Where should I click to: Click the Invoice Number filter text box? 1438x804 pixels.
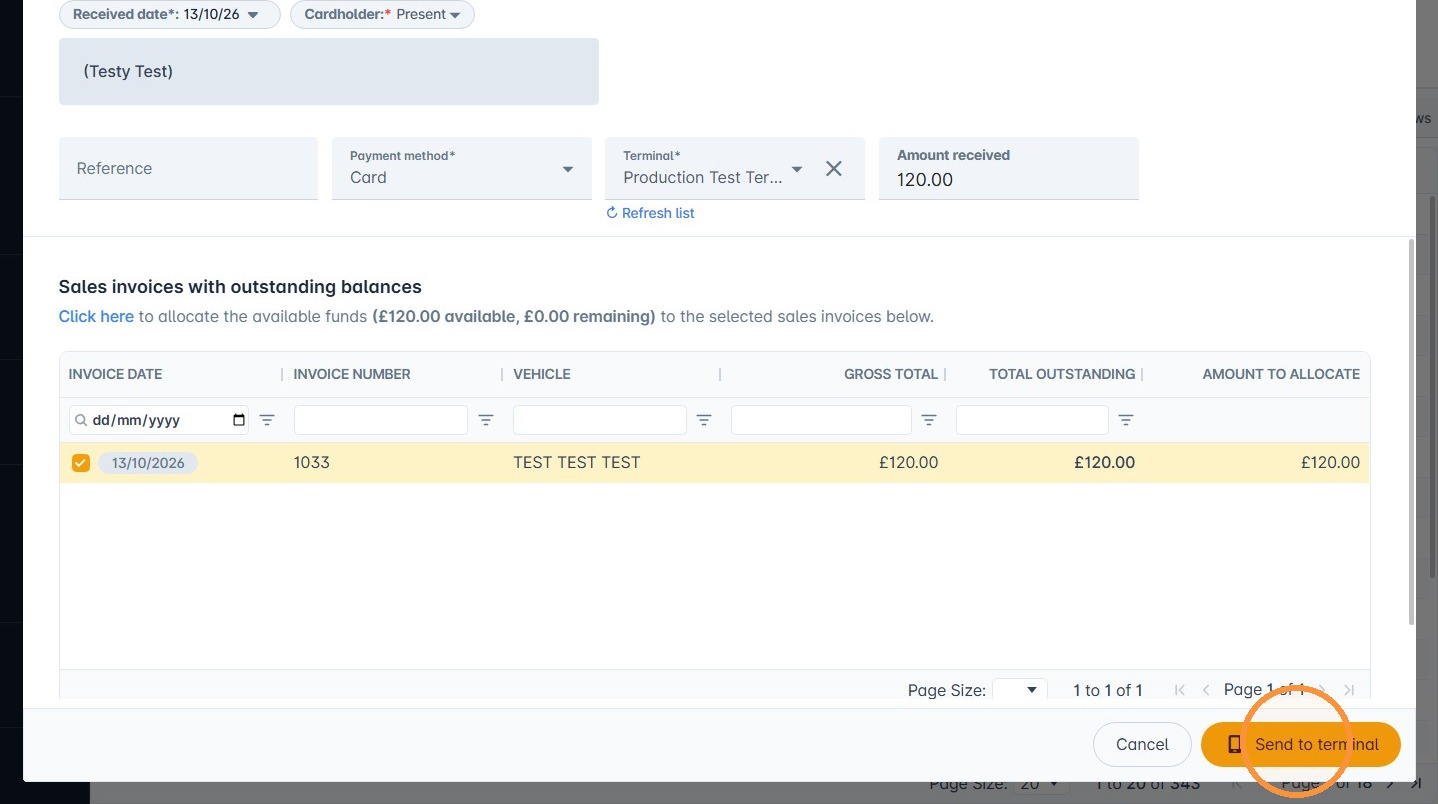[381, 420]
